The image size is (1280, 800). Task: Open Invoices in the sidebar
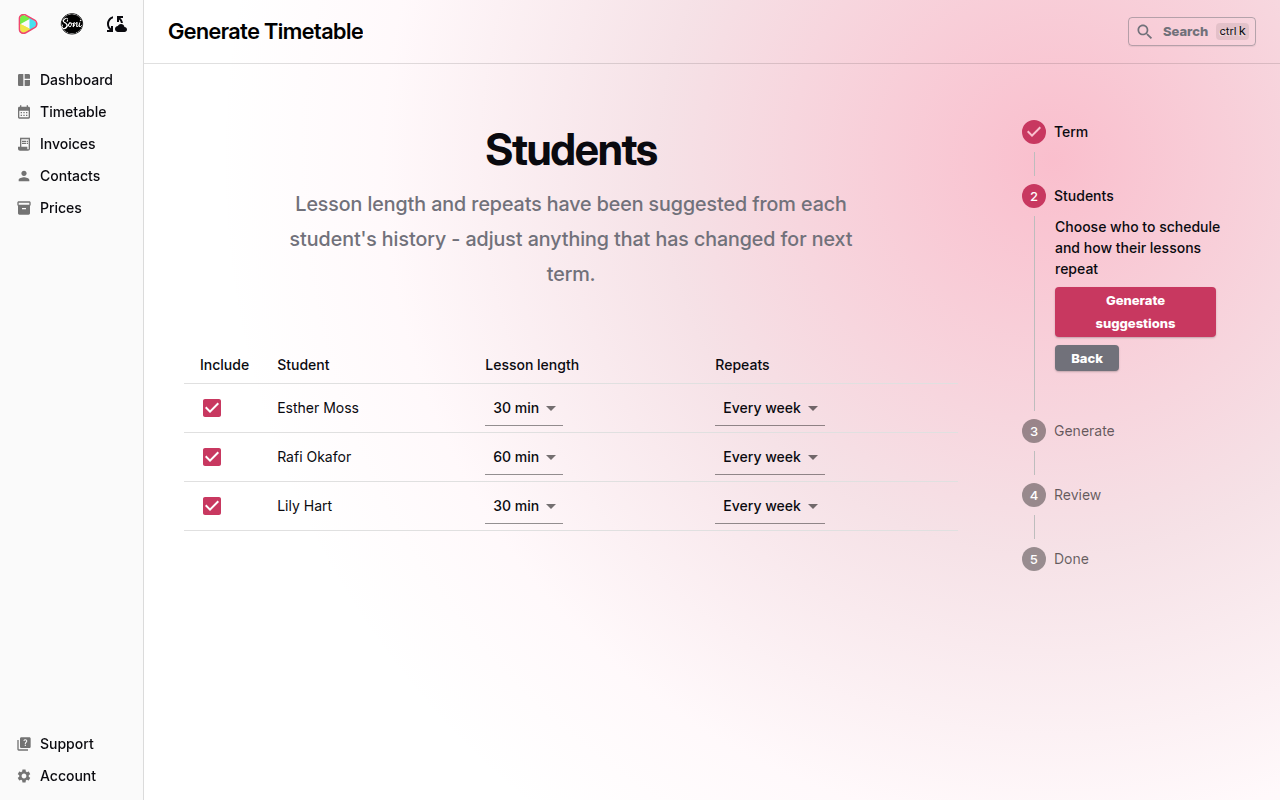click(x=72, y=144)
